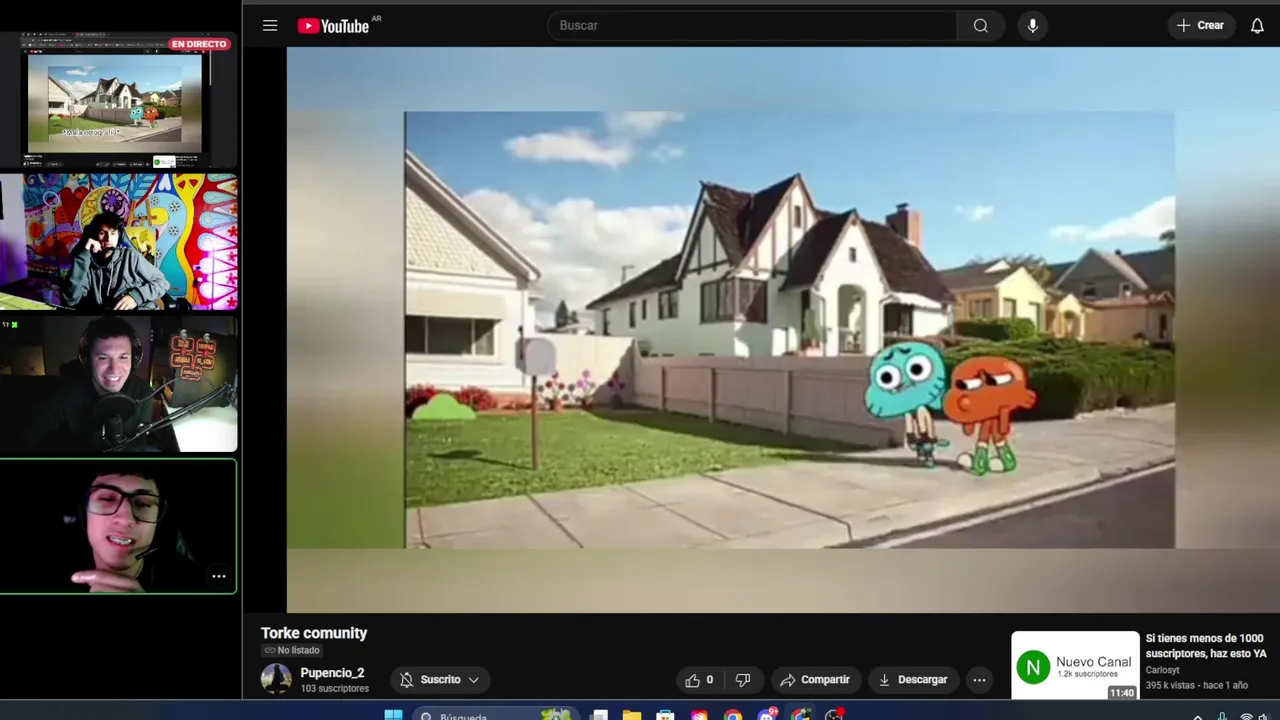This screenshot has width=1280, height=720.
Task: Submit search with magnifier button
Action: (x=981, y=26)
